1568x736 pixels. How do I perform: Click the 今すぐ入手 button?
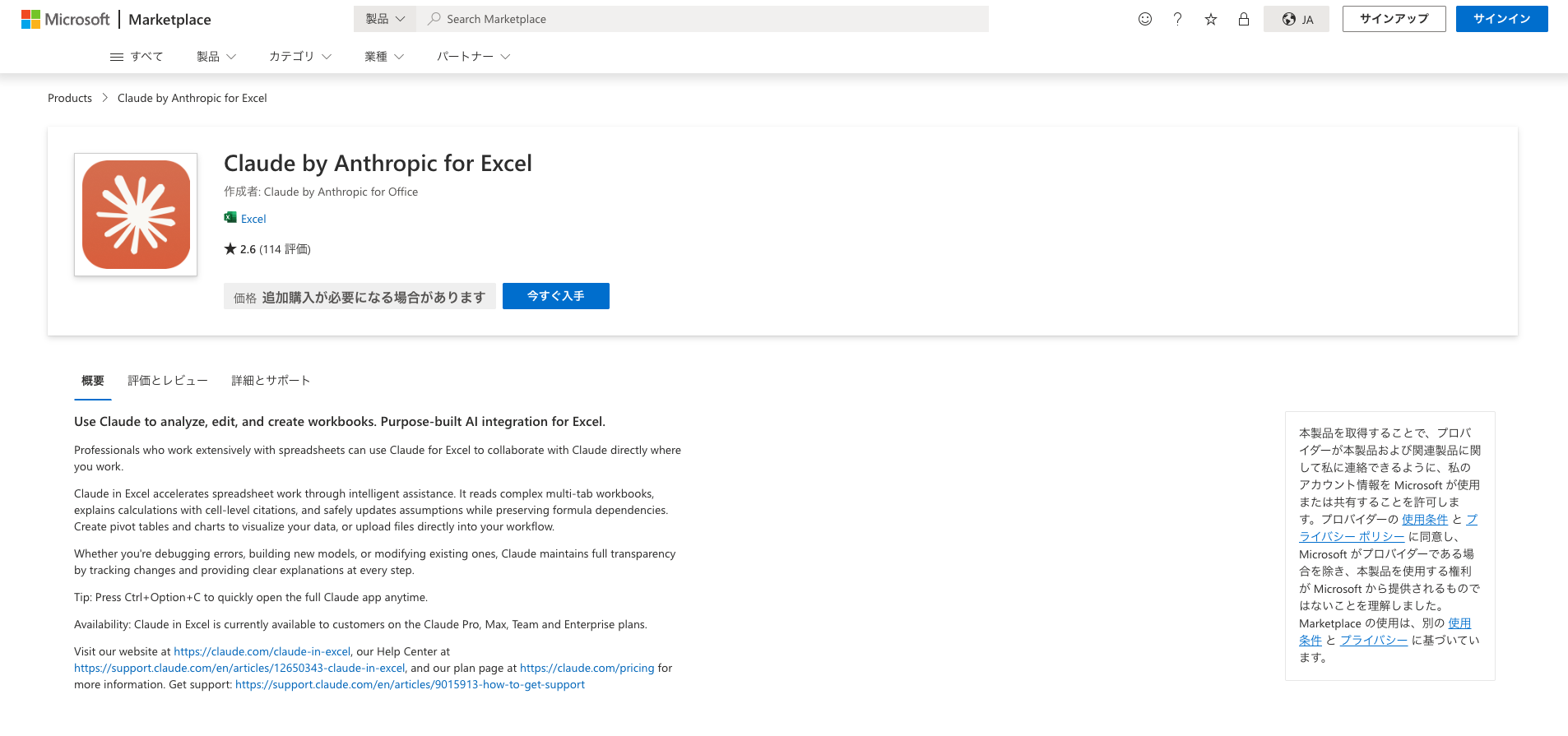pos(555,296)
